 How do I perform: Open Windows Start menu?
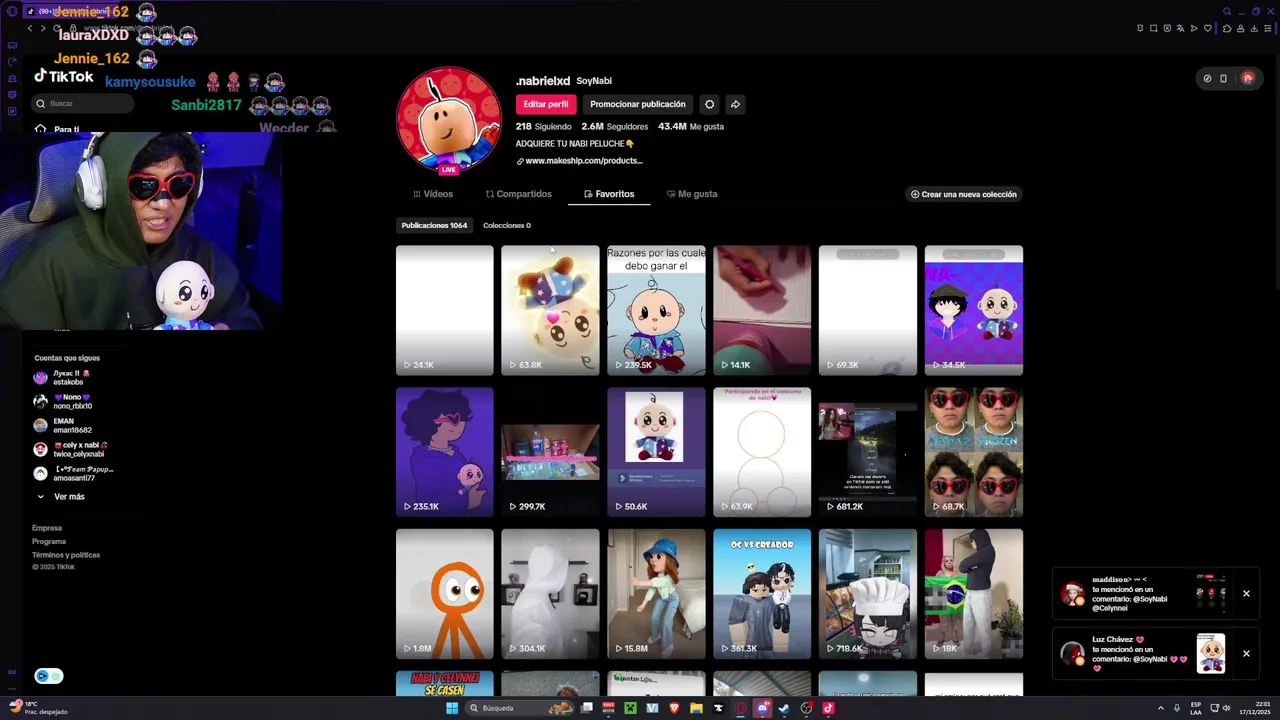[x=452, y=708]
